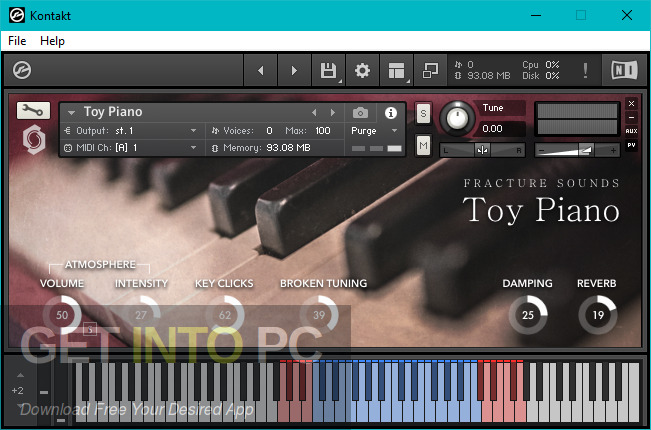Screen dimensions: 651x430
Task: Open instrument edit mode with wrench icon
Action: click(x=33, y=110)
